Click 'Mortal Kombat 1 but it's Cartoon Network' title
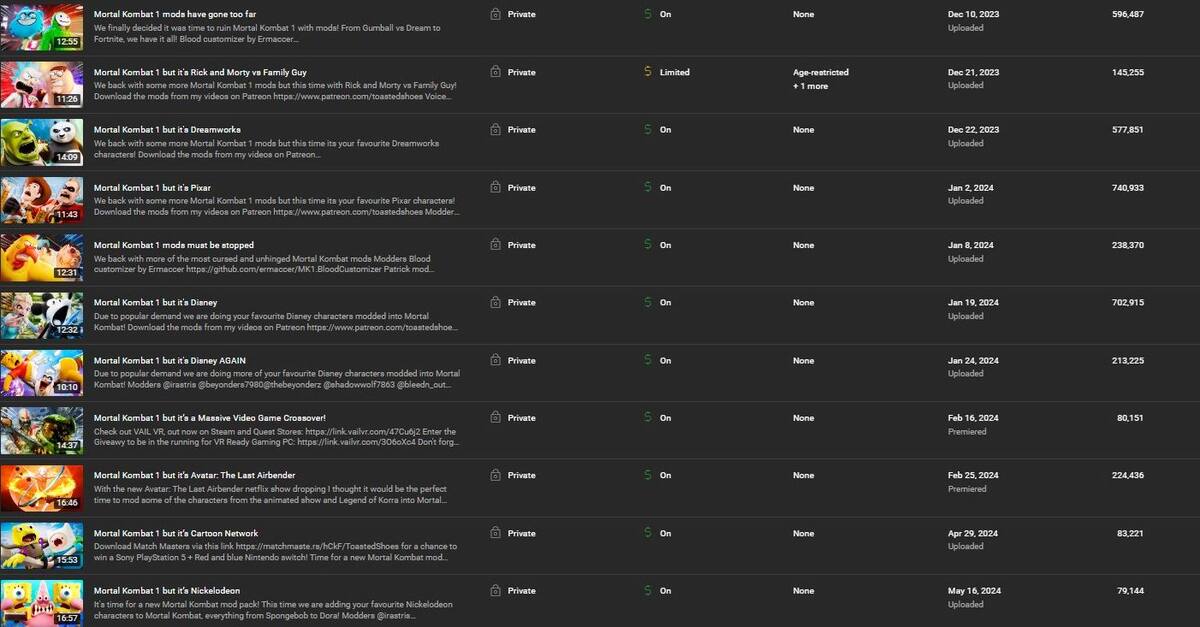This screenshot has width=1200, height=627. pos(176,533)
